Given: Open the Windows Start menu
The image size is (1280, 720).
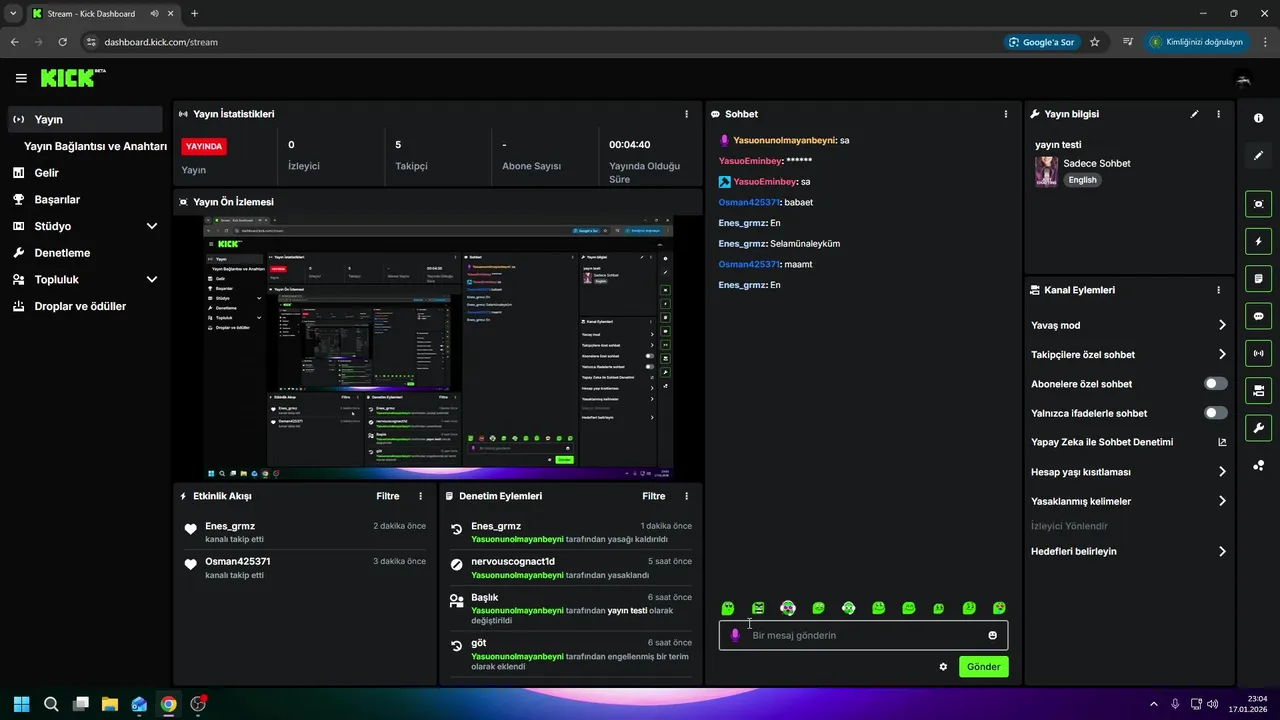Looking at the screenshot, I should (x=21, y=704).
